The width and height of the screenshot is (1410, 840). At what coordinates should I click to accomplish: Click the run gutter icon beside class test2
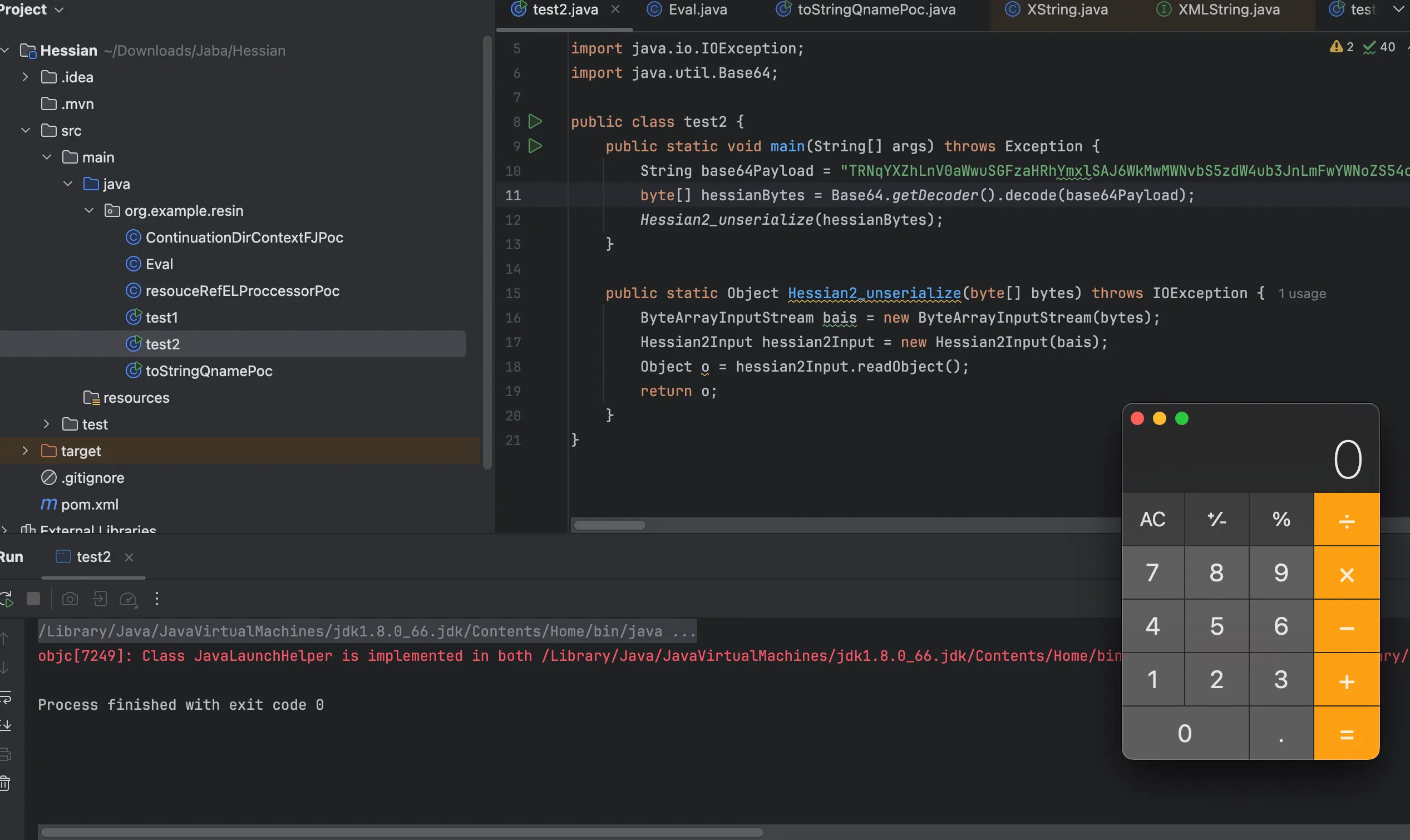pyautogui.click(x=535, y=121)
